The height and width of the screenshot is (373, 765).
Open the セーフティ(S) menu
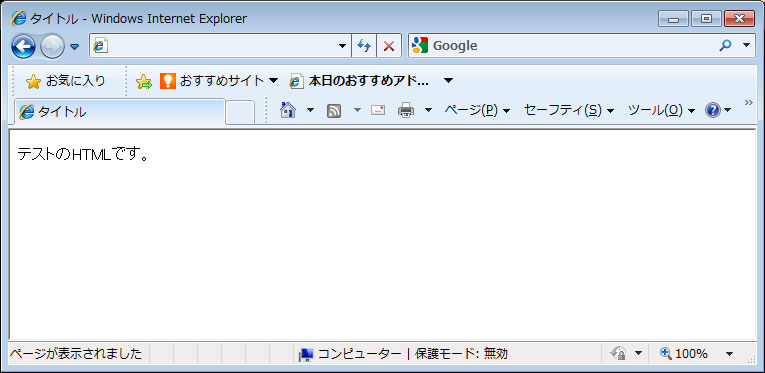click(569, 111)
